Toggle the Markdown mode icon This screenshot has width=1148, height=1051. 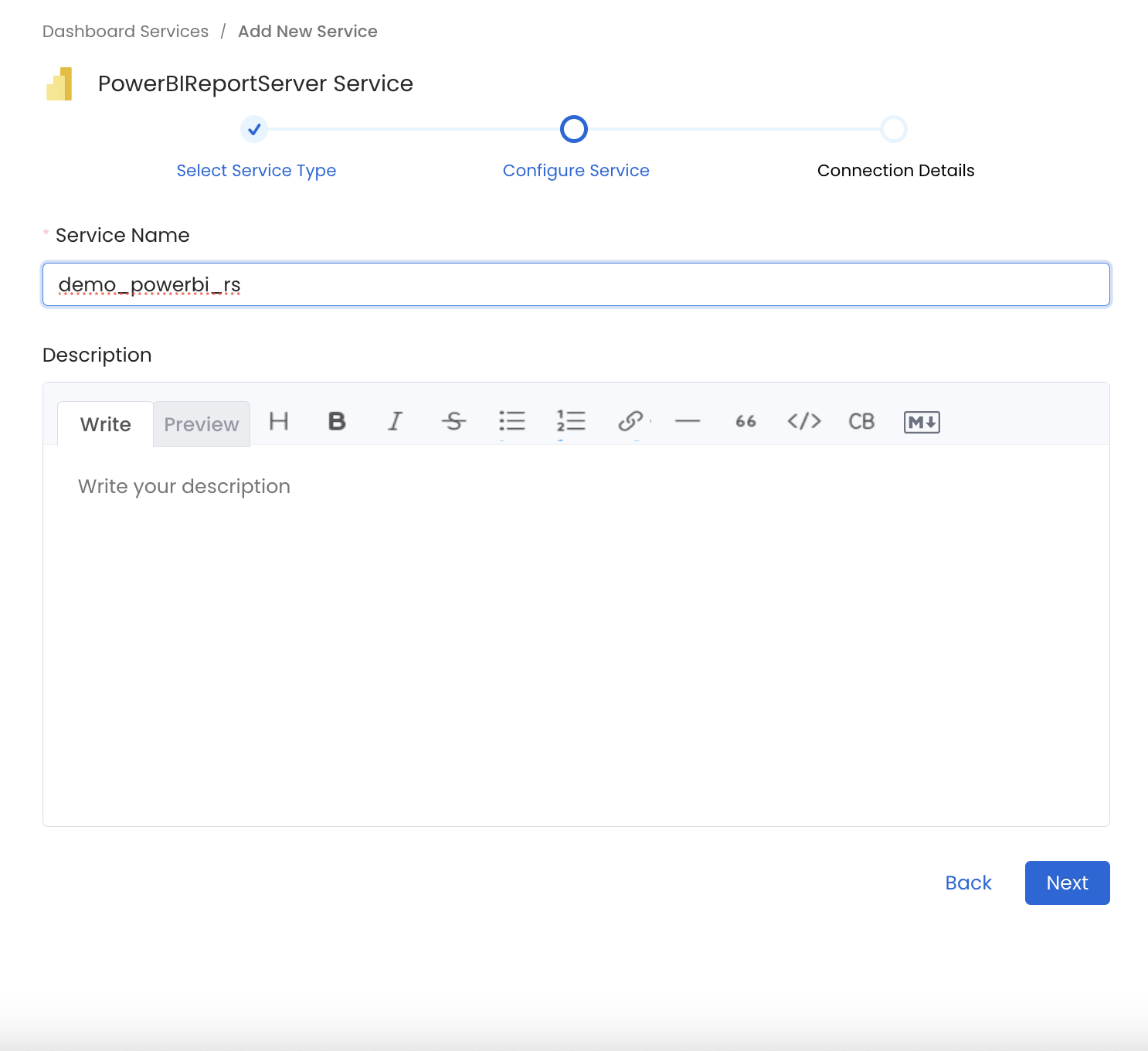tap(922, 422)
